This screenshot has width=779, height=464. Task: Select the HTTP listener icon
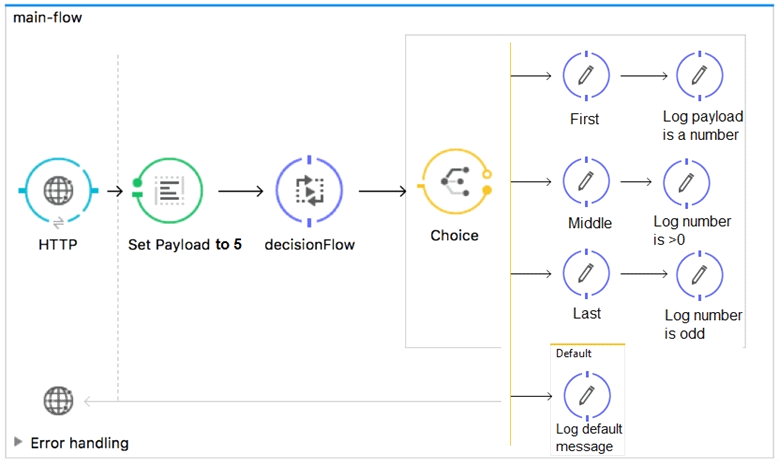tap(59, 190)
